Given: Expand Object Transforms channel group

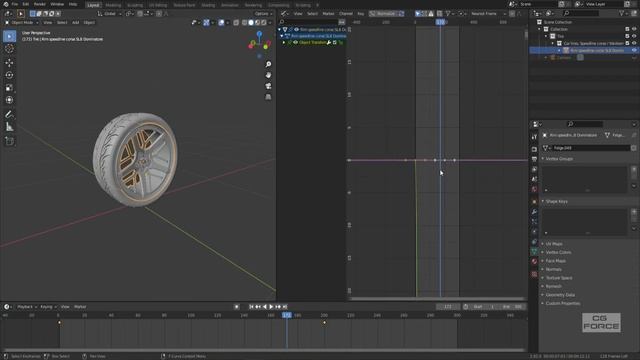Looking at the screenshot, I should [x=284, y=42].
